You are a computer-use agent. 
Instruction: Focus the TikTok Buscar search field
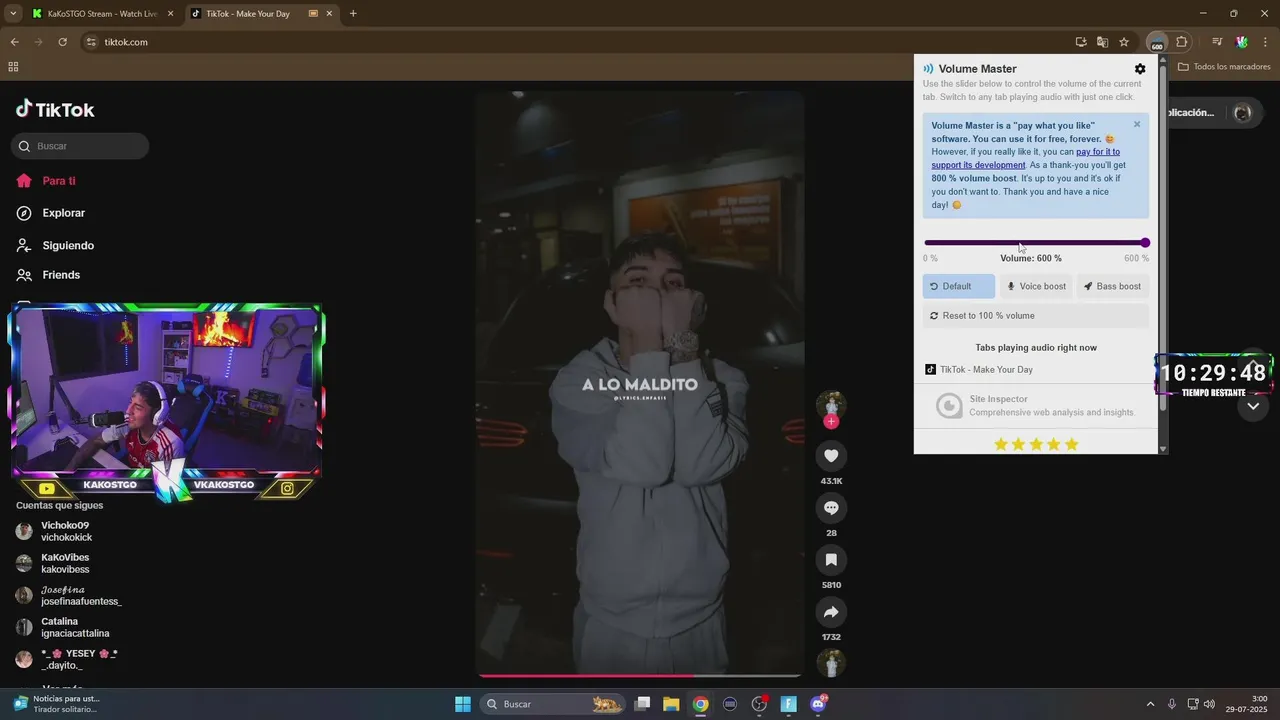click(x=80, y=146)
